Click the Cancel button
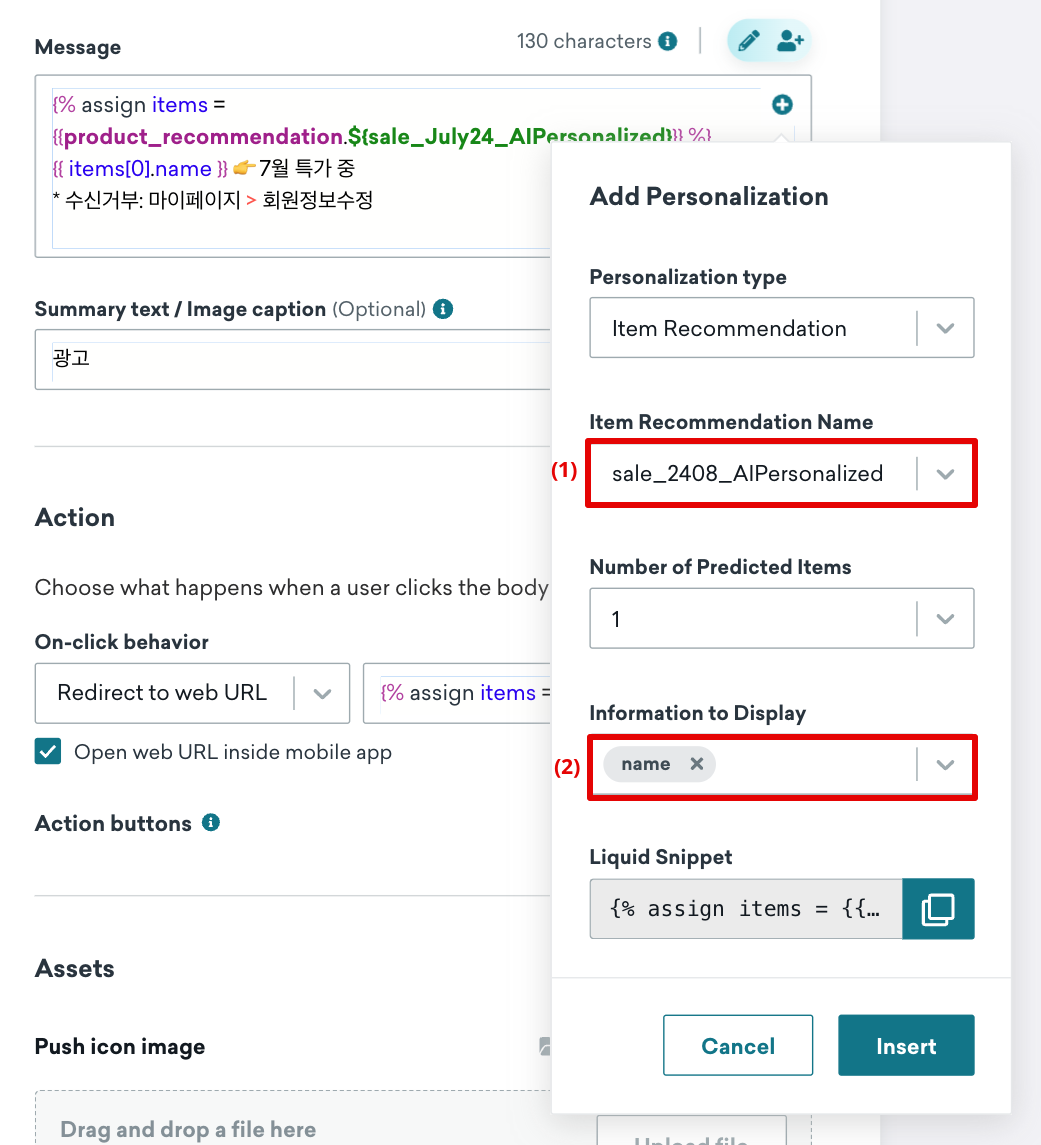This screenshot has width=1041, height=1145. coord(738,1045)
